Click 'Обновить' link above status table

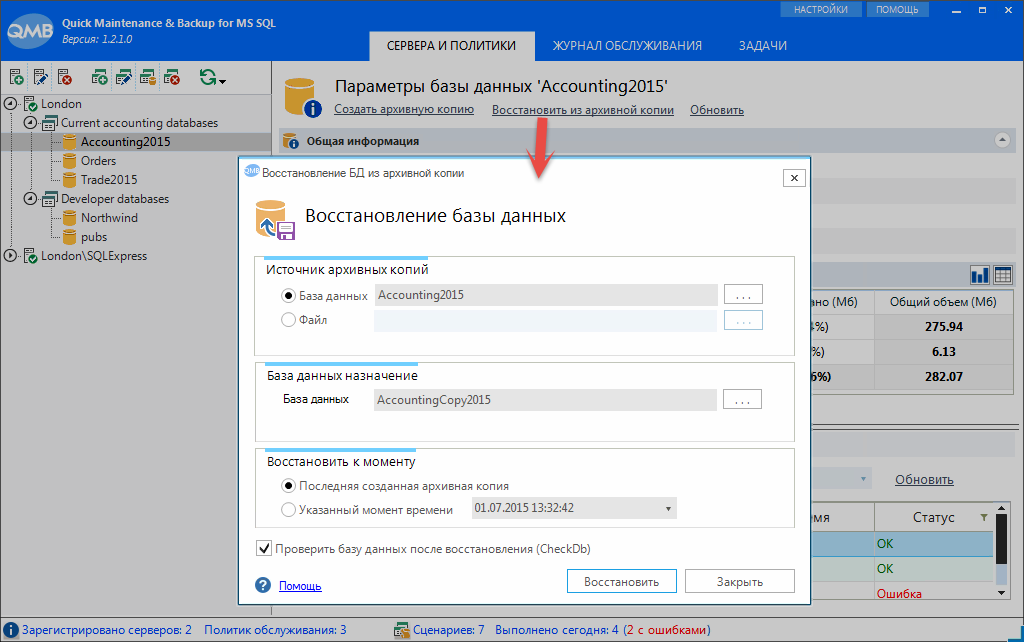(x=924, y=479)
